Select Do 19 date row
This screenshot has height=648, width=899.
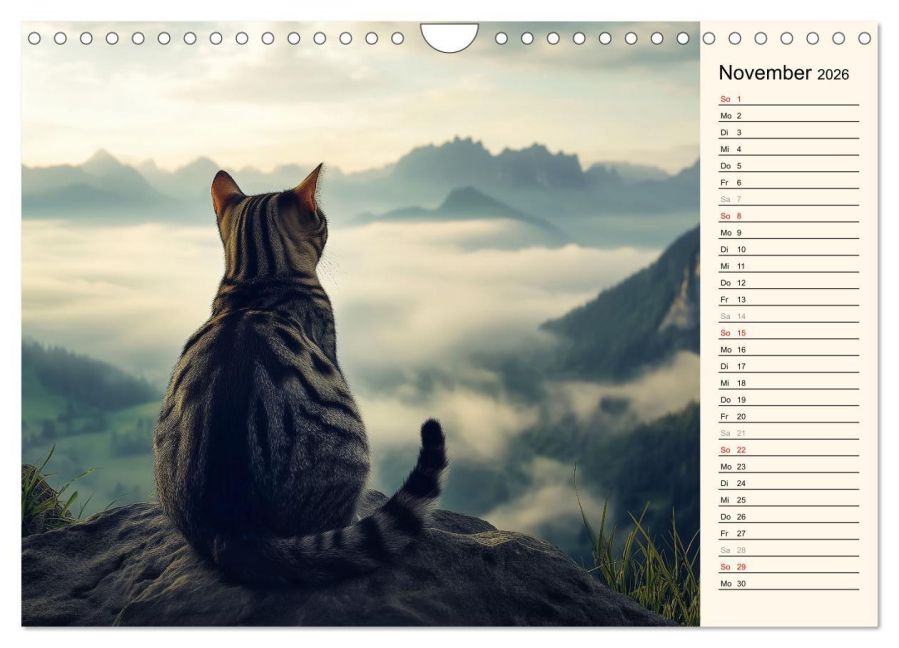pos(788,400)
